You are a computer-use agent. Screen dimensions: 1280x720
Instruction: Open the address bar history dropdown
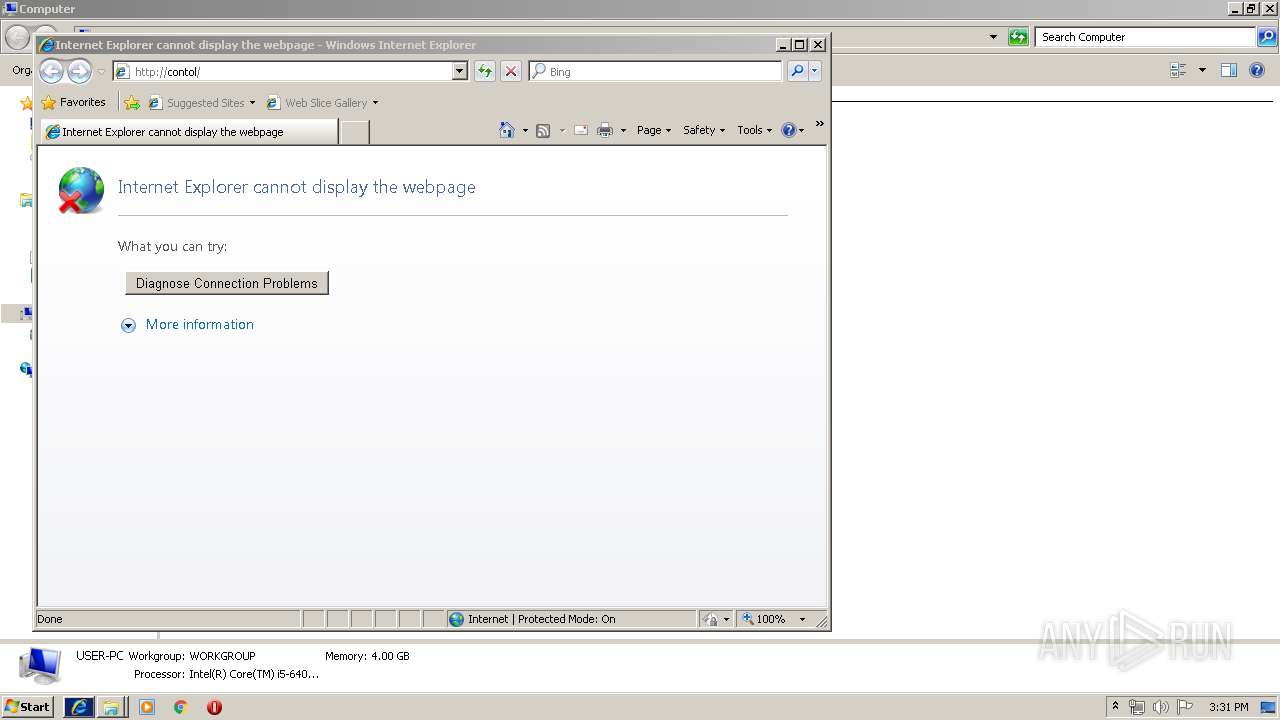tap(460, 71)
